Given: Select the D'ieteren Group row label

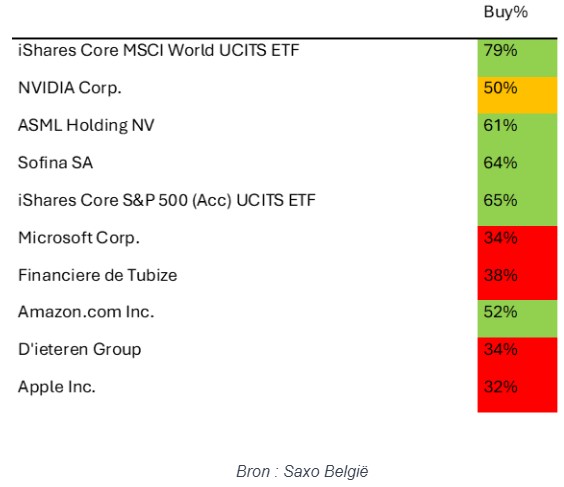Looking at the screenshot, I should [79, 350].
